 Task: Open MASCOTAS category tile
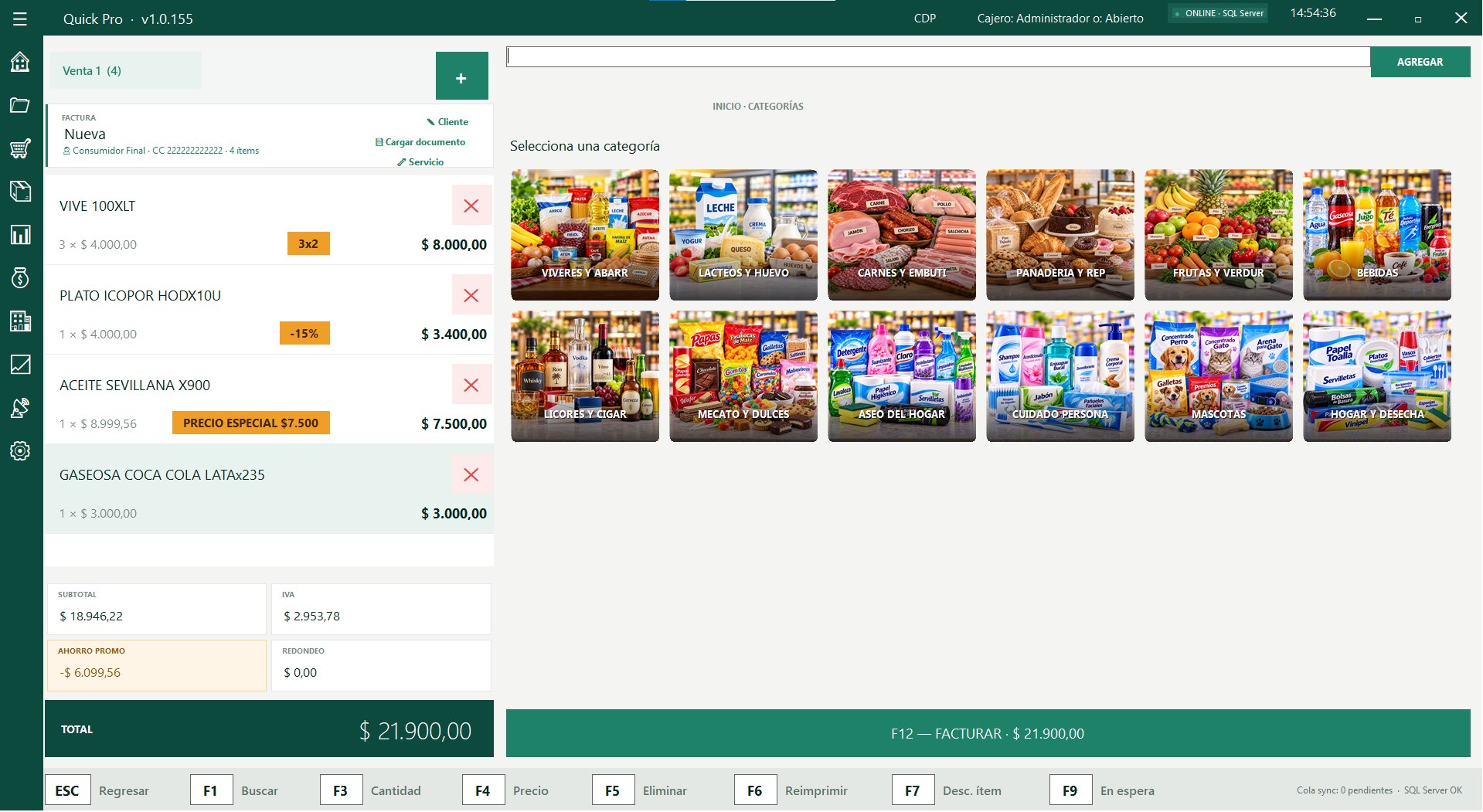[1219, 376]
